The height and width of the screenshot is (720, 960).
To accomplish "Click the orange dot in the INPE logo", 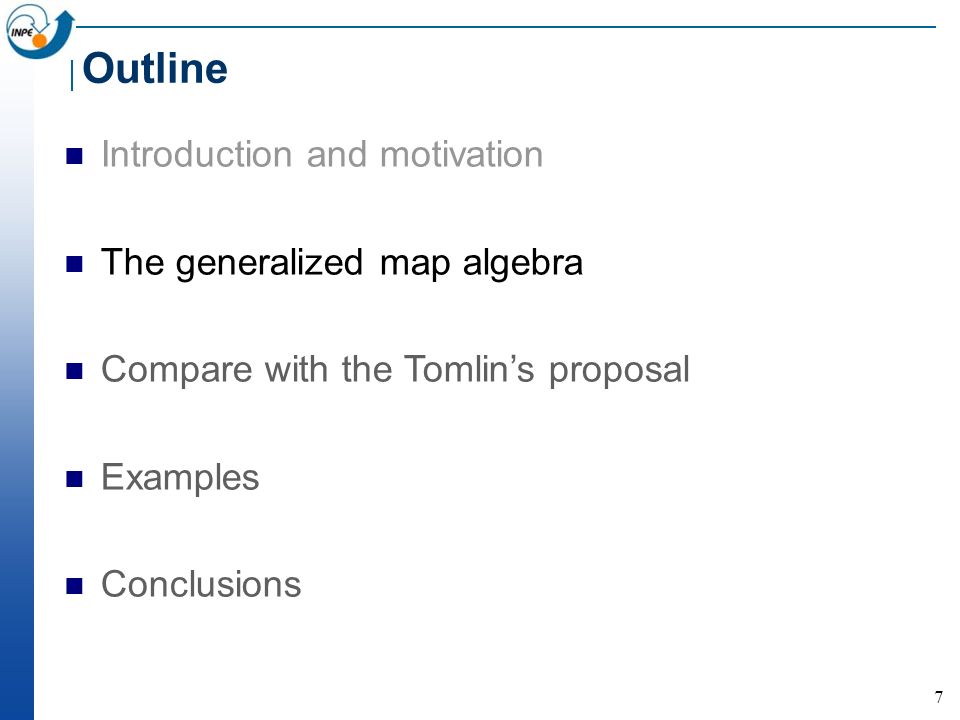I will (x=40, y=40).
